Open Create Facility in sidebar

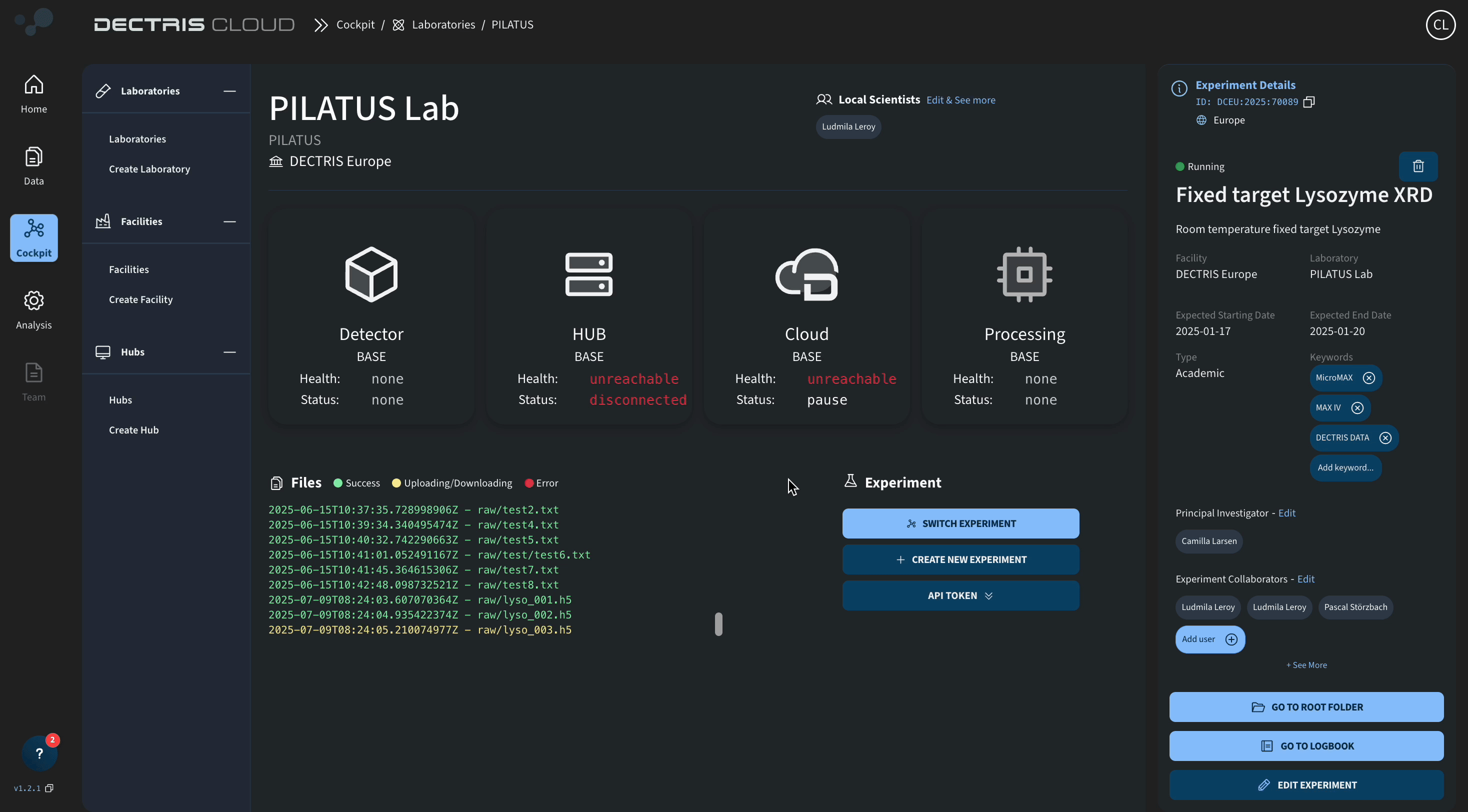[x=141, y=299]
